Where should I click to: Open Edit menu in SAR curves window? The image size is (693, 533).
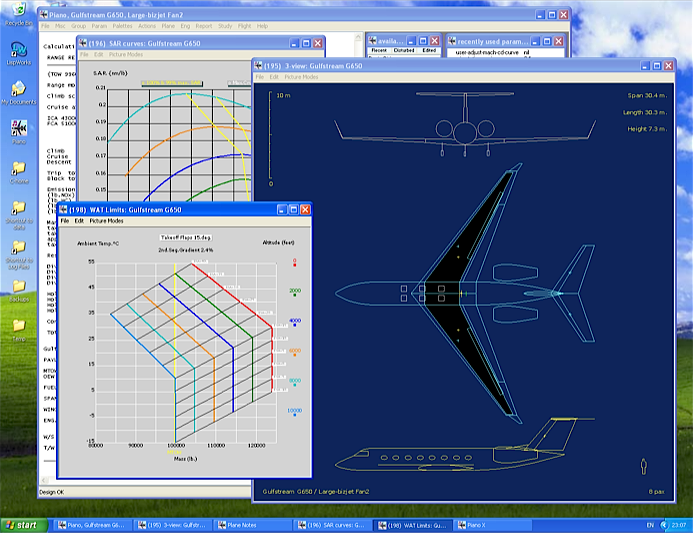[x=99, y=54]
